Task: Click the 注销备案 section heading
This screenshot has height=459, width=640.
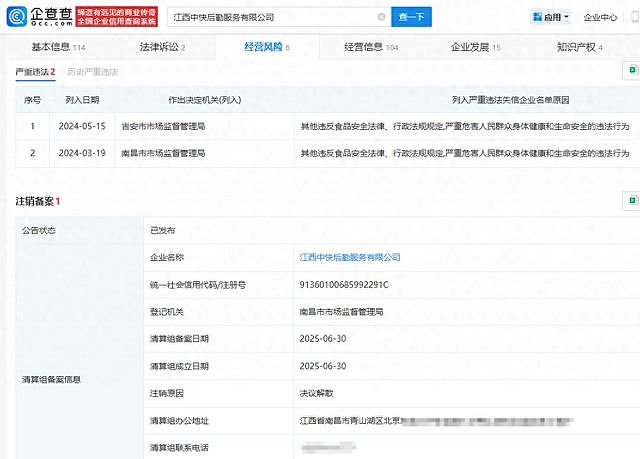Action: [38, 201]
